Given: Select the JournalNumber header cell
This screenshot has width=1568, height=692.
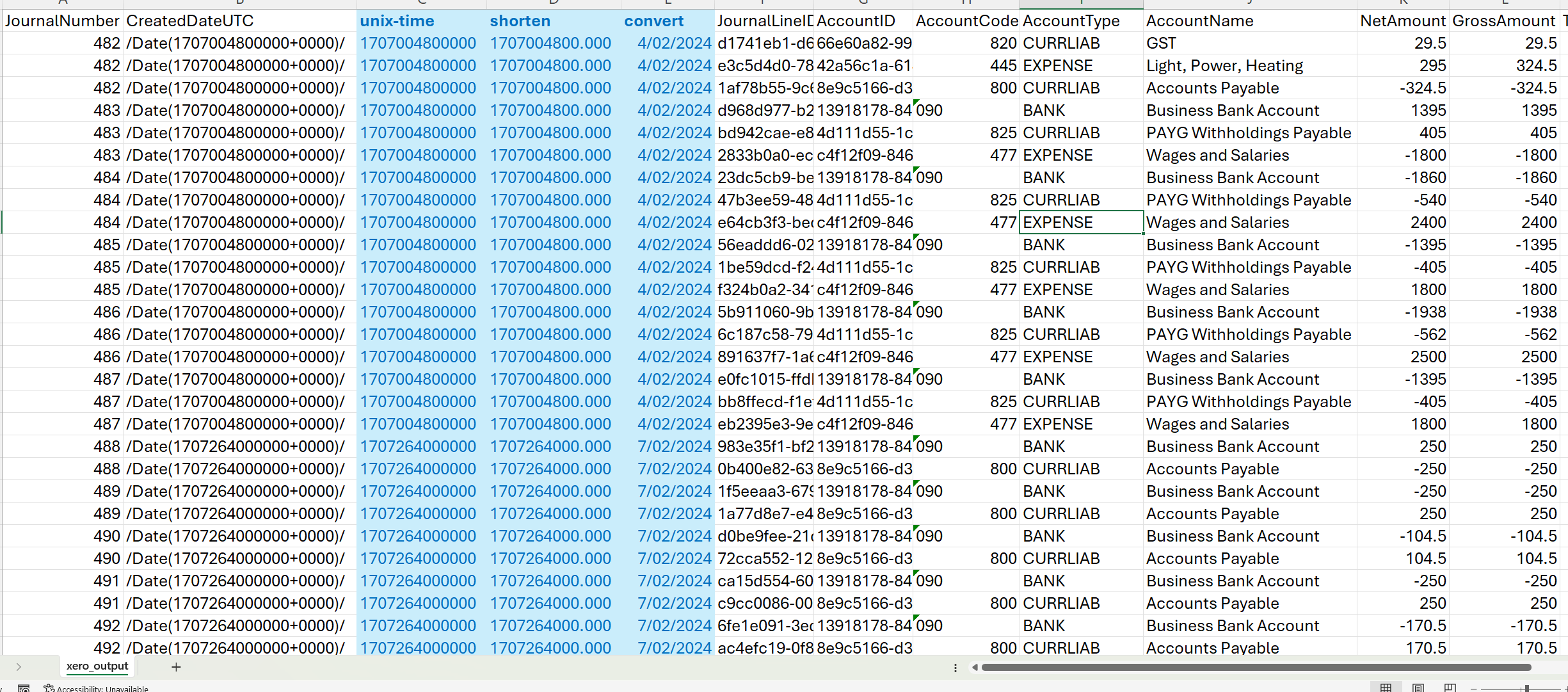Looking at the screenshot, I should pos(62,21).
